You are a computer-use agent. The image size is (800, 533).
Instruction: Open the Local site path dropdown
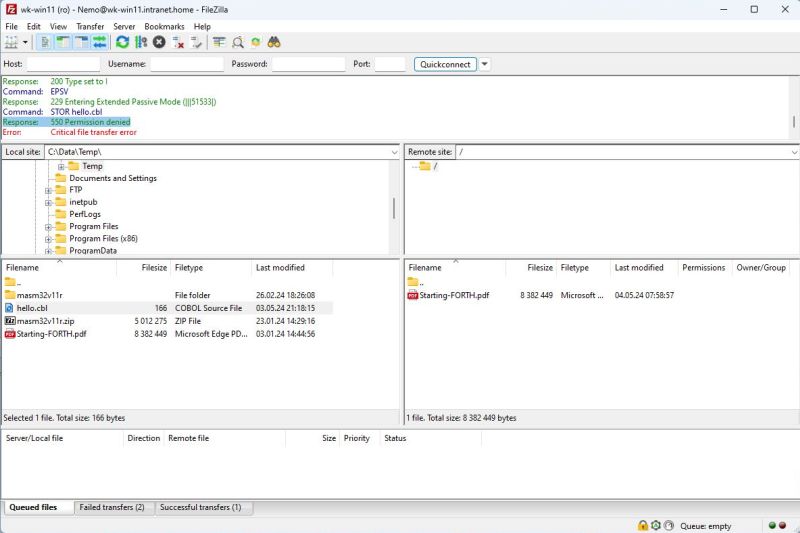(x=394, y=152)
